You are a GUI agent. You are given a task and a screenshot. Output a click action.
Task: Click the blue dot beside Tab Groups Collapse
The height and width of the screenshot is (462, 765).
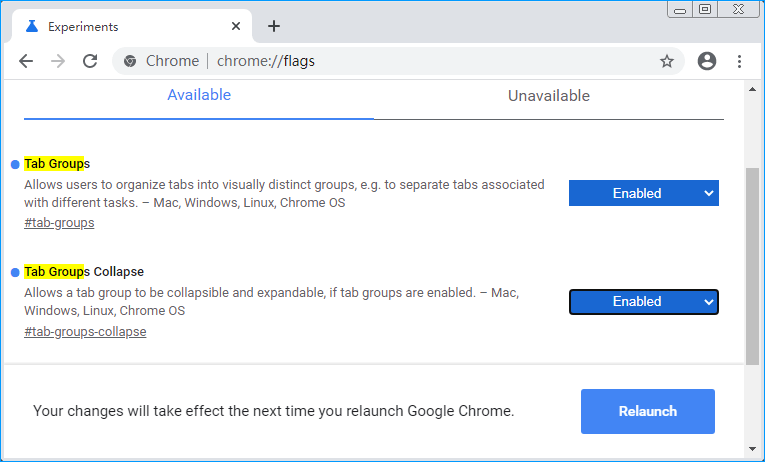click(x=15, y=272)
